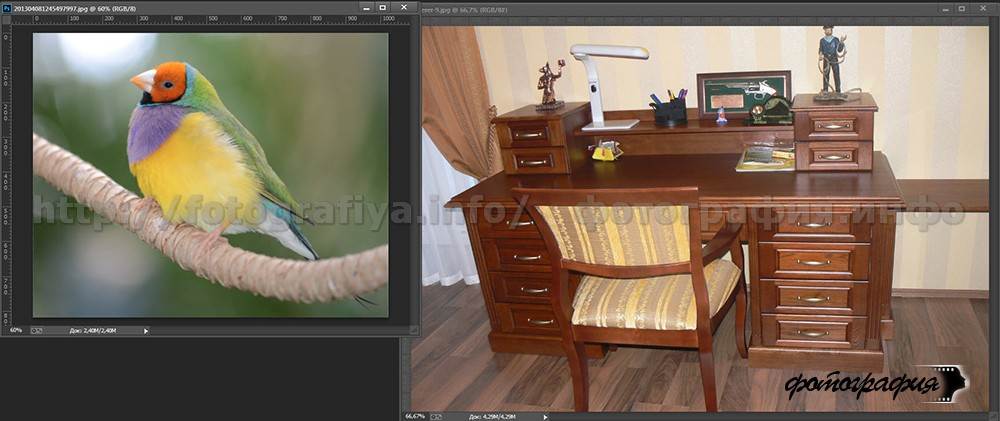Maximize the bird image document window

[382, 7]
